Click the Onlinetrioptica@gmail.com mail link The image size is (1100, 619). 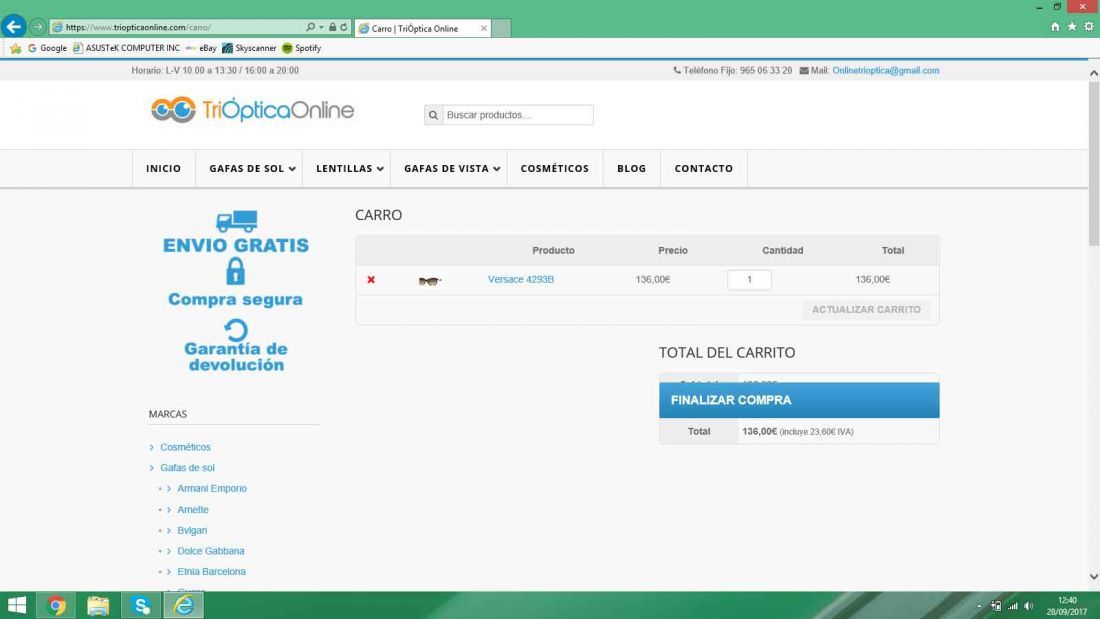pos(885,71)
